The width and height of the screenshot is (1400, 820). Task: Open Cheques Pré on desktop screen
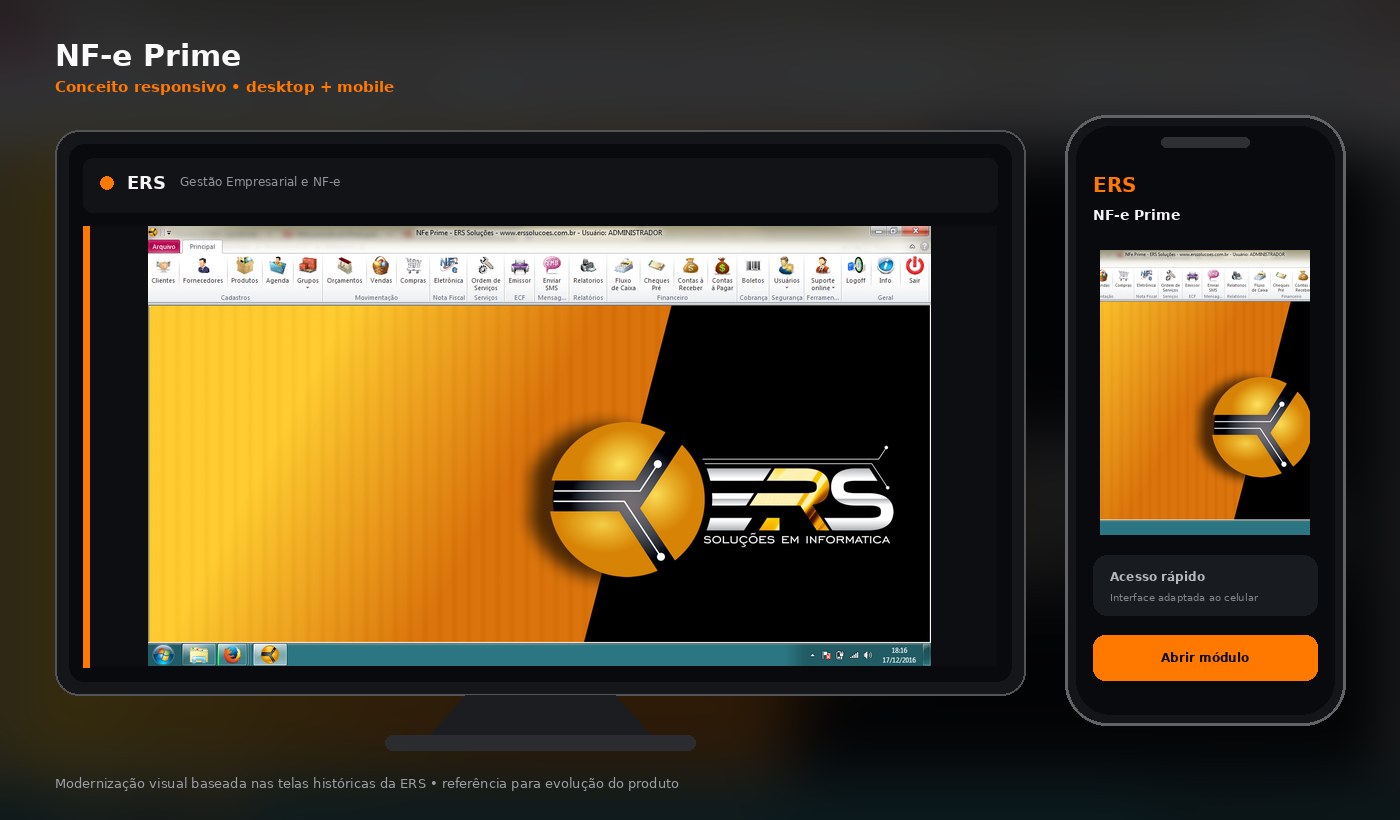[x=657, y=273]
